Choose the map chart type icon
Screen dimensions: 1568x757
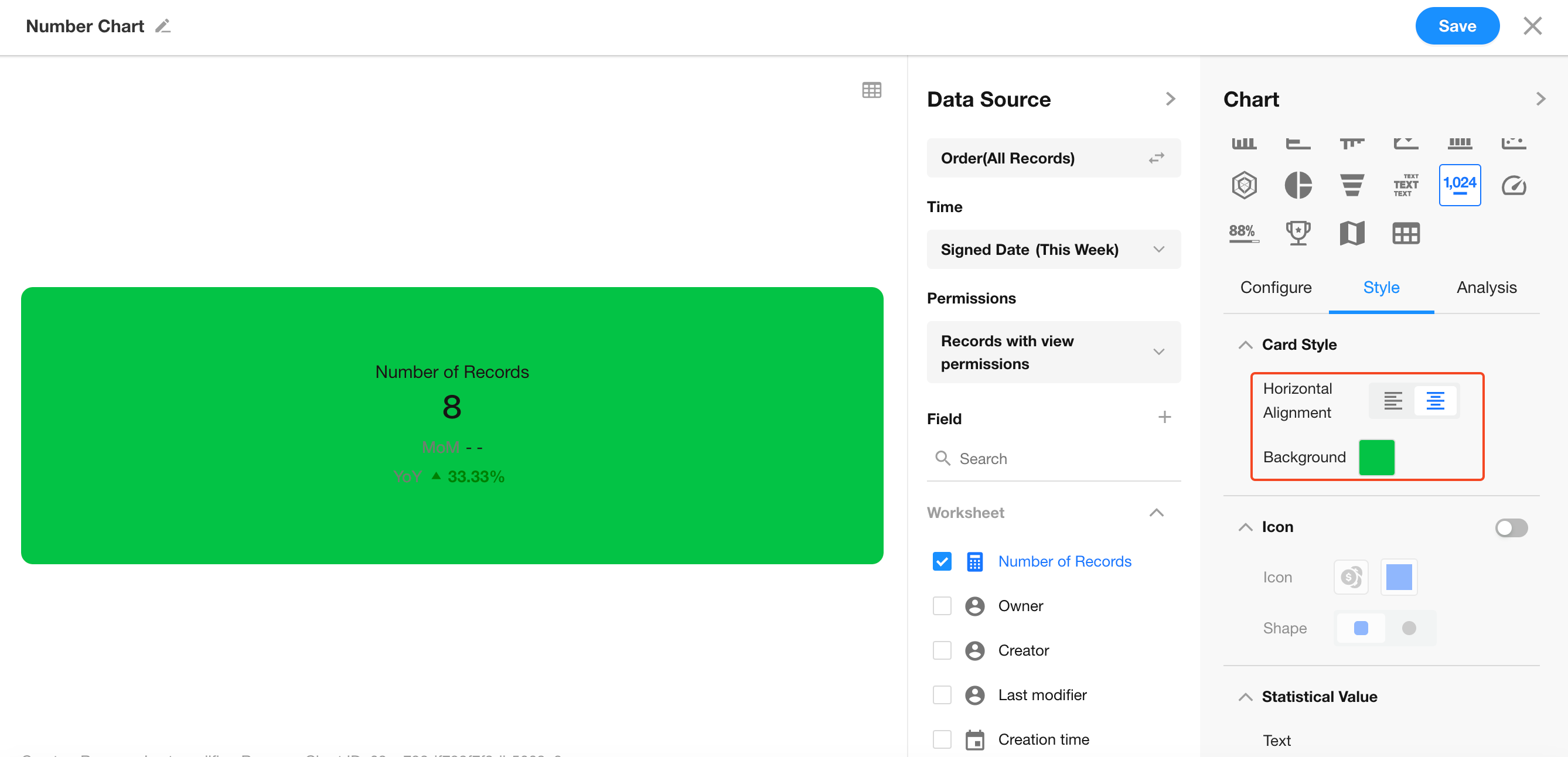[1351, 233]
